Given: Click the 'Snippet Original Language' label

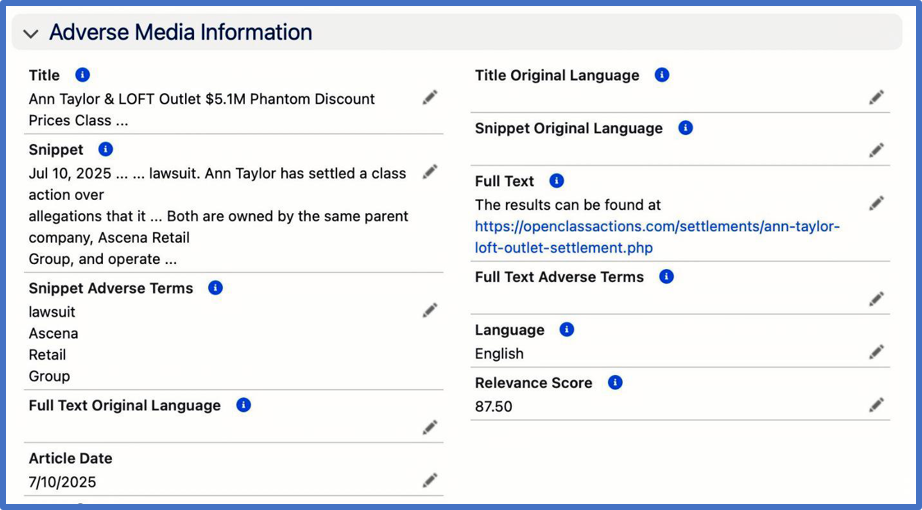Looking at the screenshot, I should 569,128.
